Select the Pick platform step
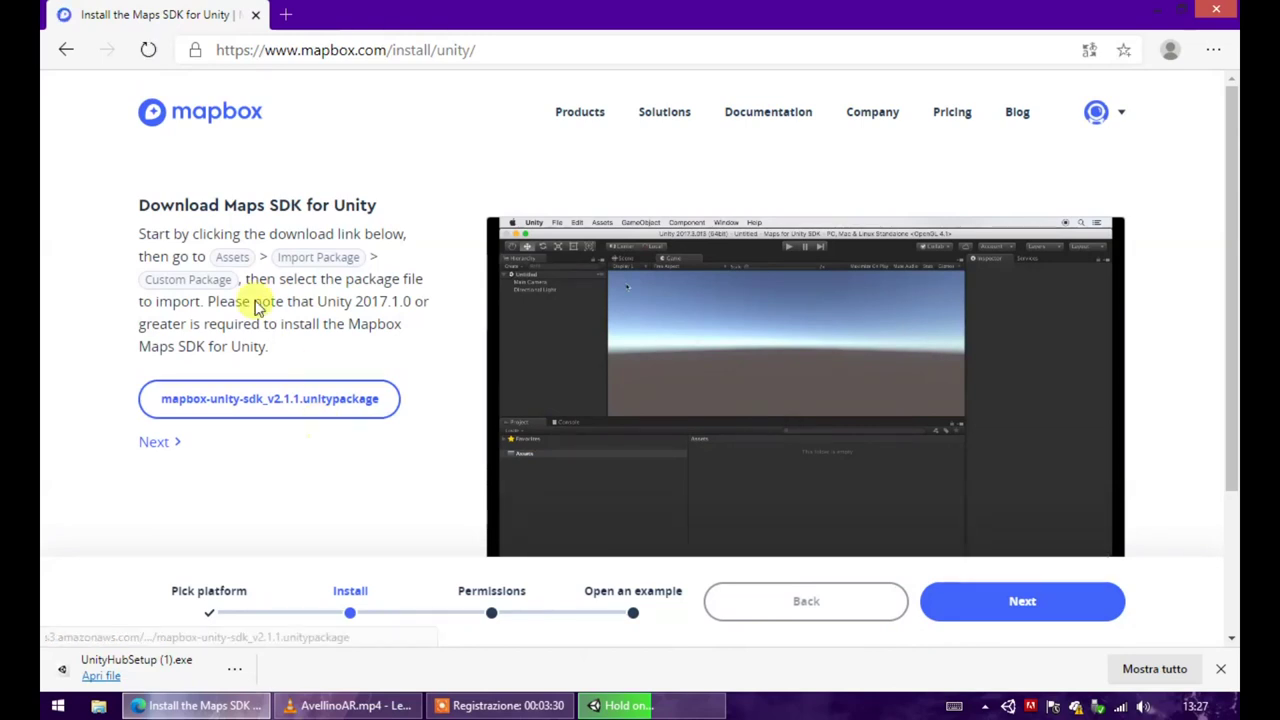1280x720 pixels. pyautogui.click(x=209, y=591)
